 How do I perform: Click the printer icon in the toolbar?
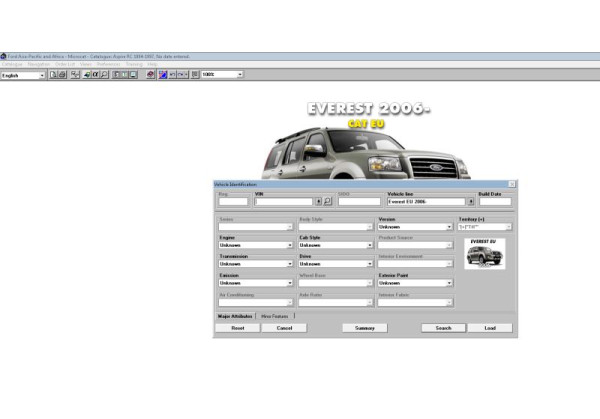pyautogui.click(x=63, y=75)
